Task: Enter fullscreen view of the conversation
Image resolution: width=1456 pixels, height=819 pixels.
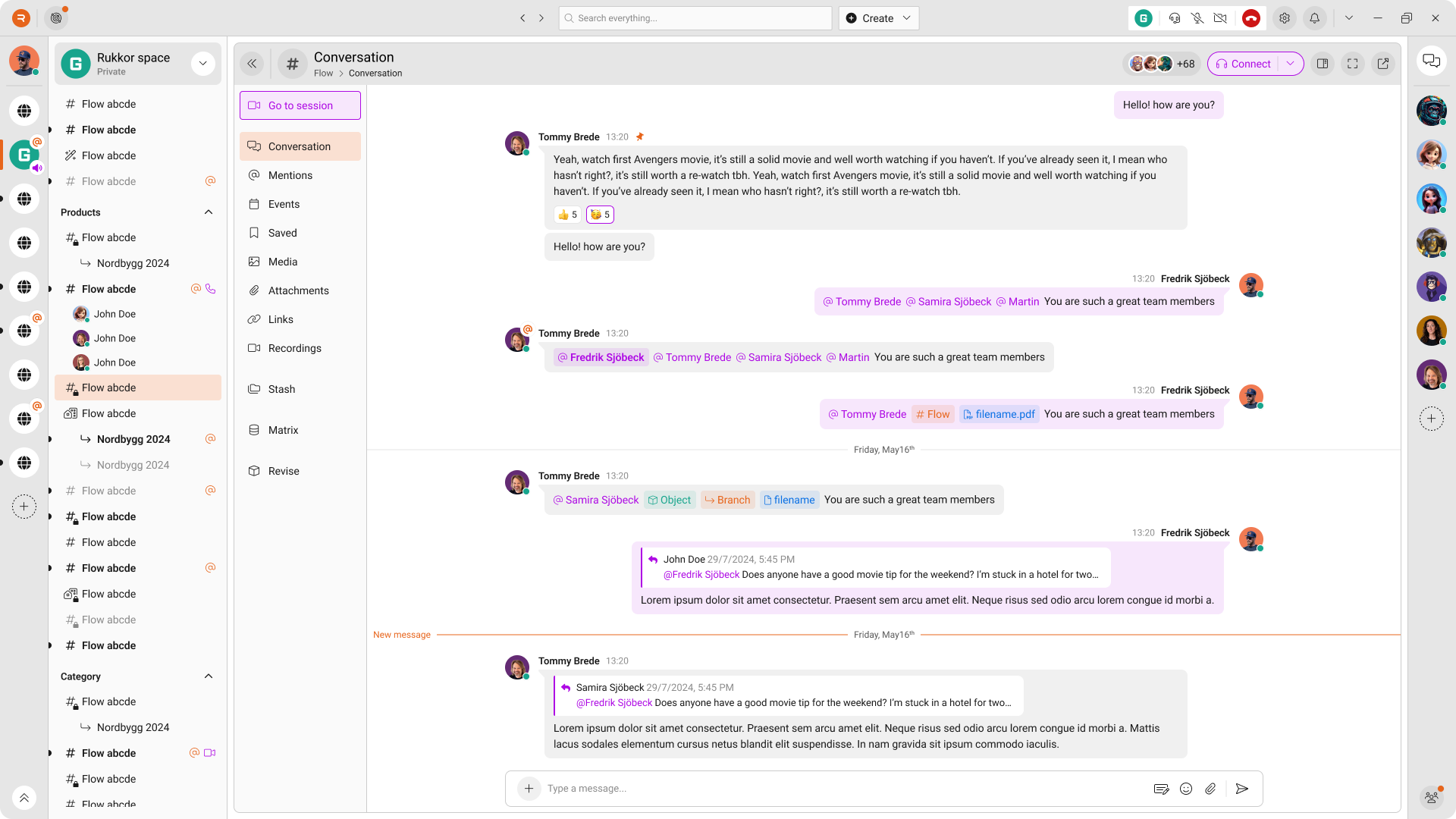Action: click(x=1353, y=64)
